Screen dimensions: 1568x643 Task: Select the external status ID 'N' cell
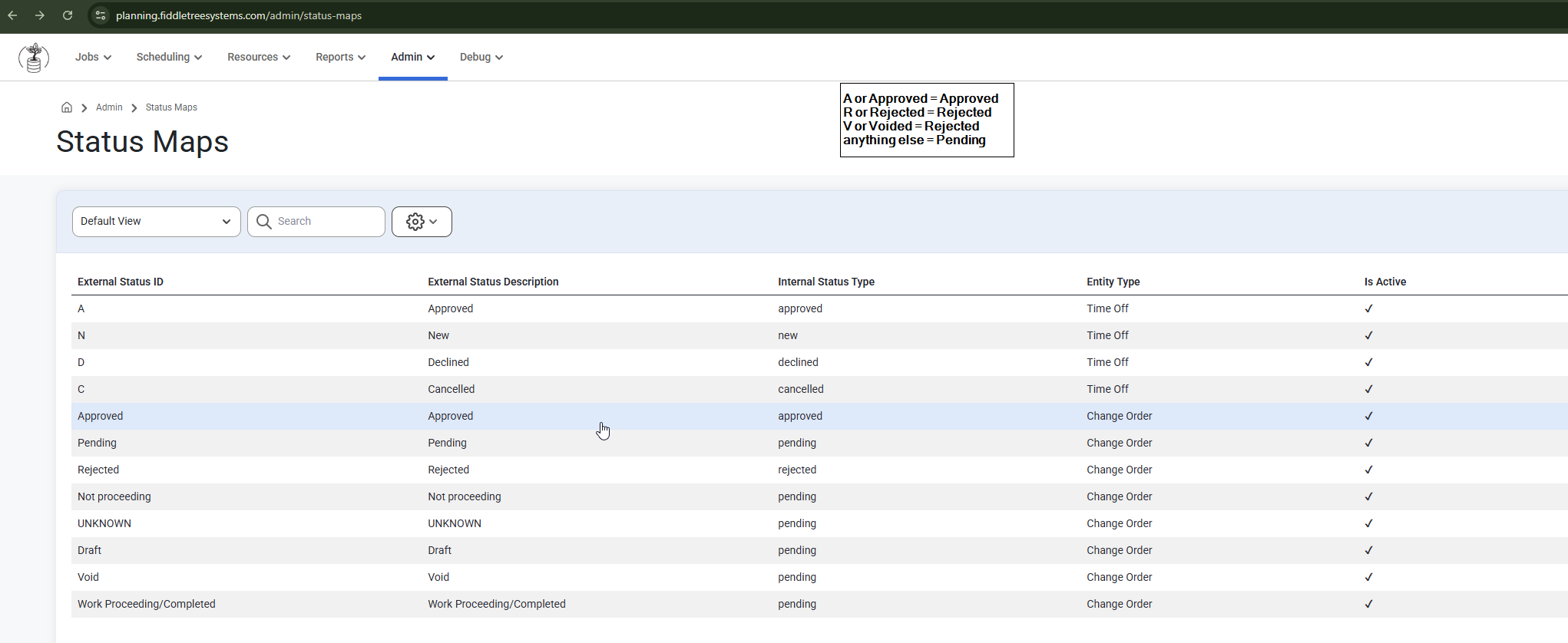[x=81, y=335]
